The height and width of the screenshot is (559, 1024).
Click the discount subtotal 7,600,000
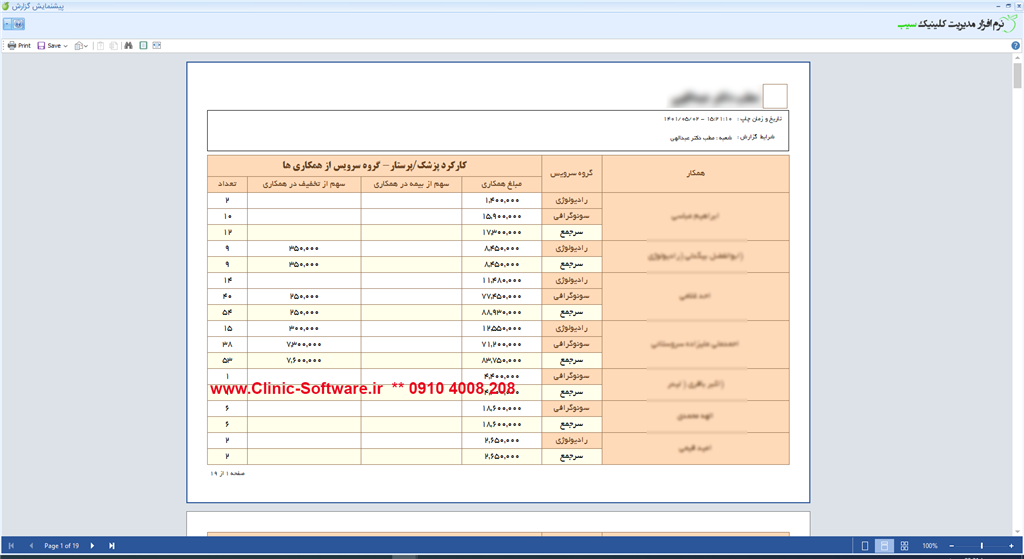click(x=304, y=360)
